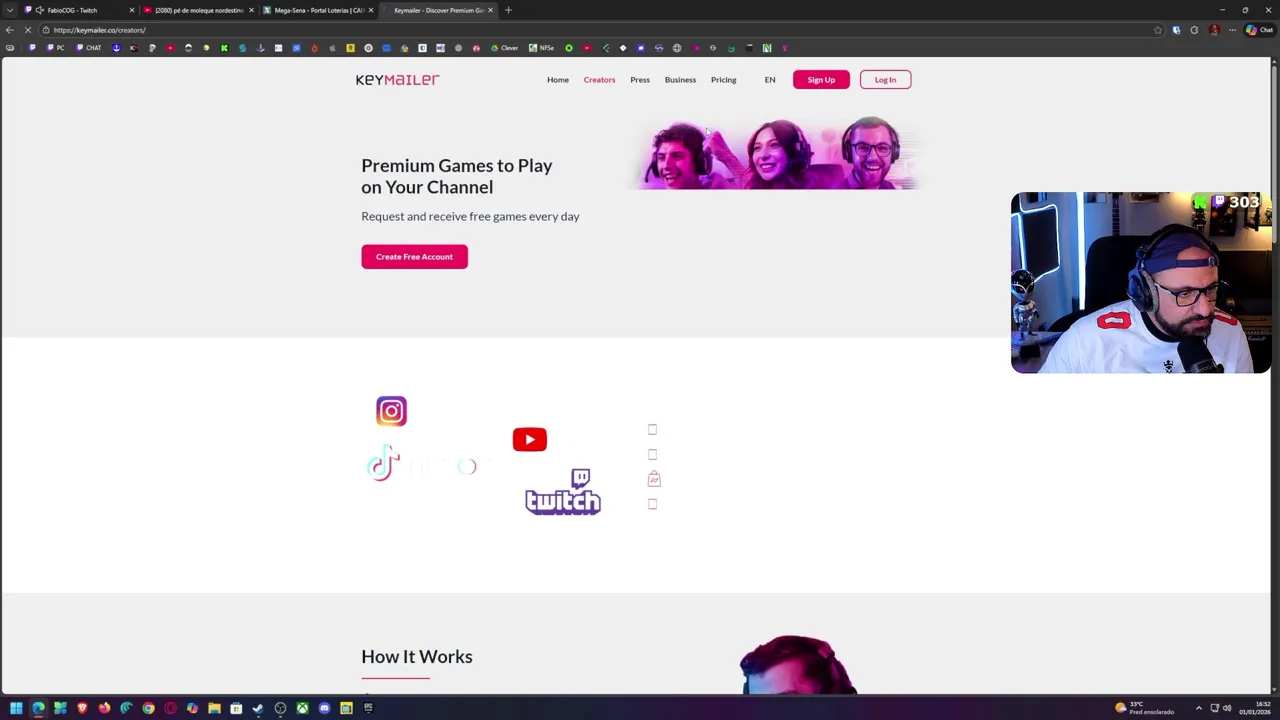
Task: Click the Twitch logo
Action: 562,492
